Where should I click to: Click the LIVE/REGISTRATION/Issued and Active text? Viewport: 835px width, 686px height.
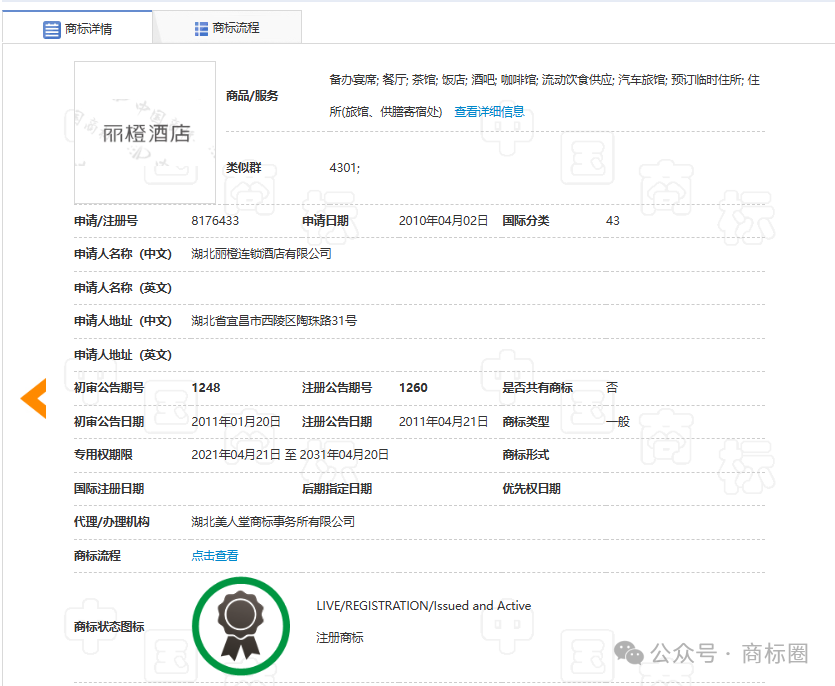click(424, 605)
